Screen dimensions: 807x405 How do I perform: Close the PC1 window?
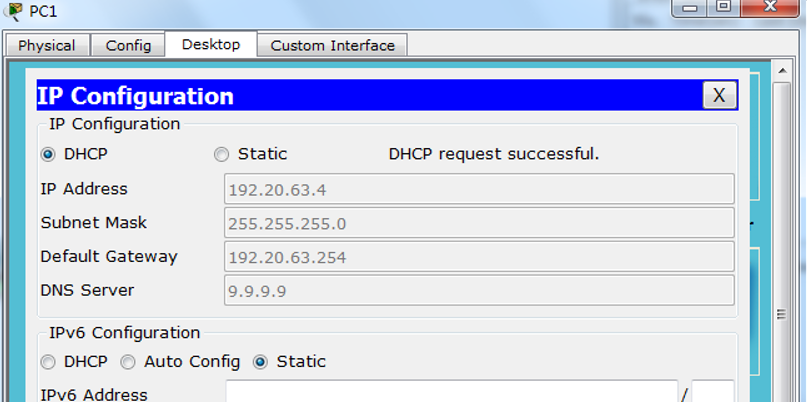770,7
